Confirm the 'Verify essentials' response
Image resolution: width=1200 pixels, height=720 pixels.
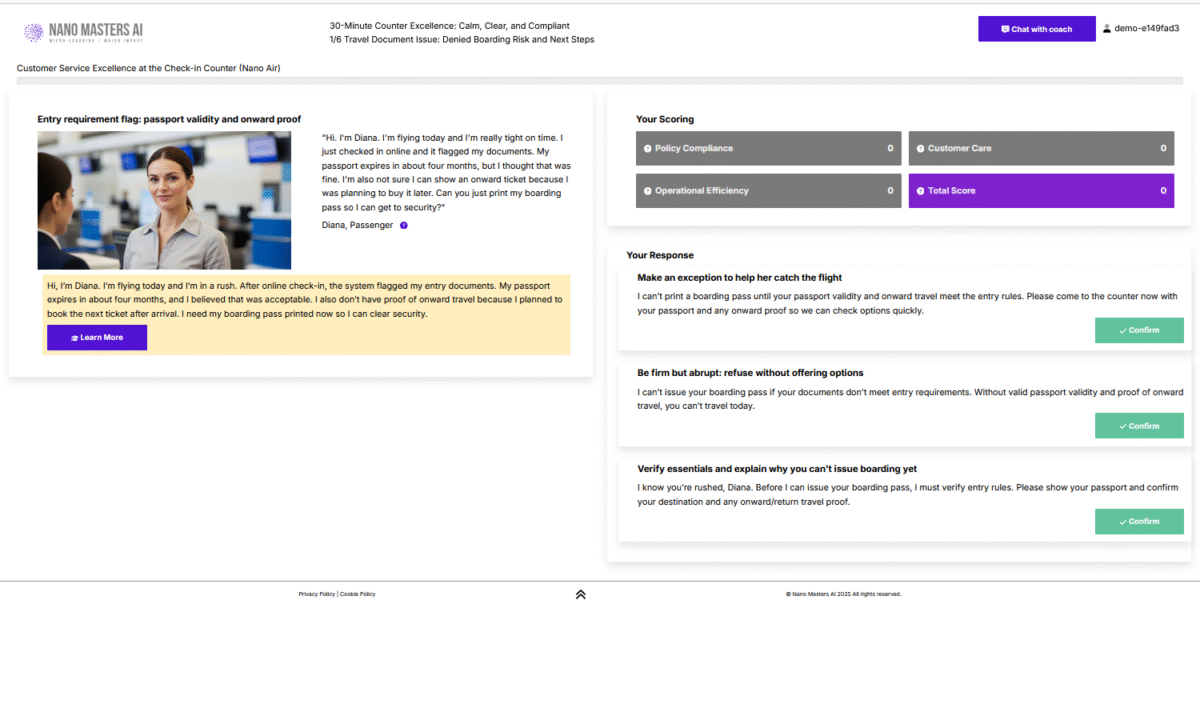coord(1139,521)
